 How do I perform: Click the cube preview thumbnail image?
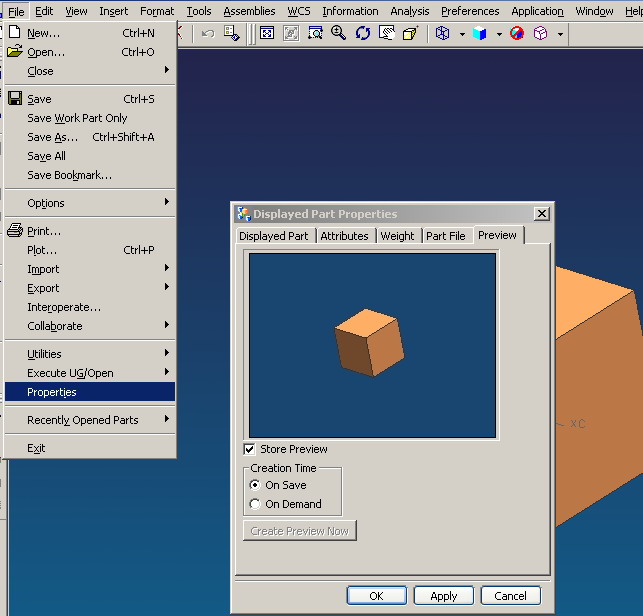[x=372, y=345]
